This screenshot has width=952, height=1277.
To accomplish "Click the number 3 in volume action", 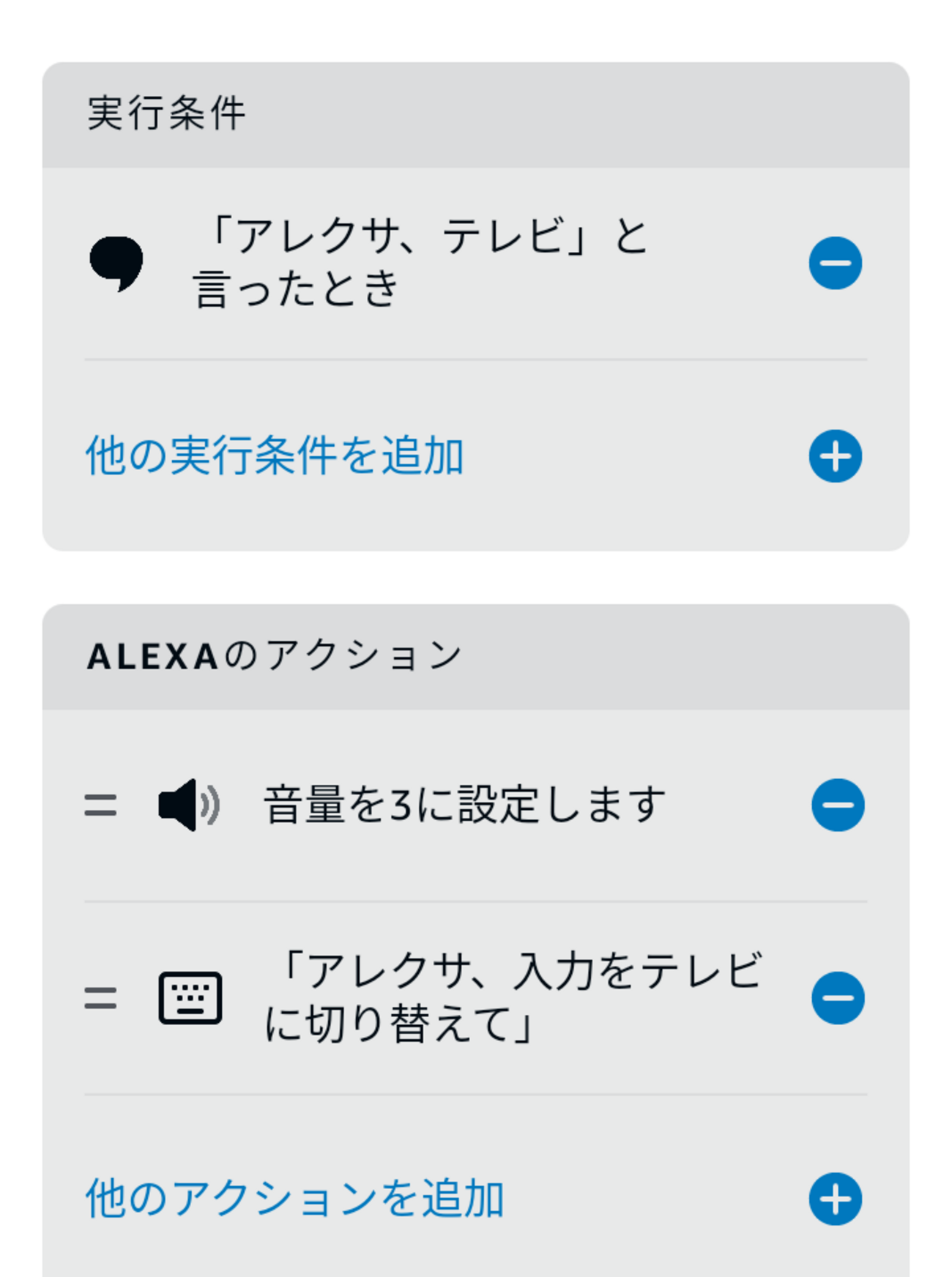I will point(401,805).
